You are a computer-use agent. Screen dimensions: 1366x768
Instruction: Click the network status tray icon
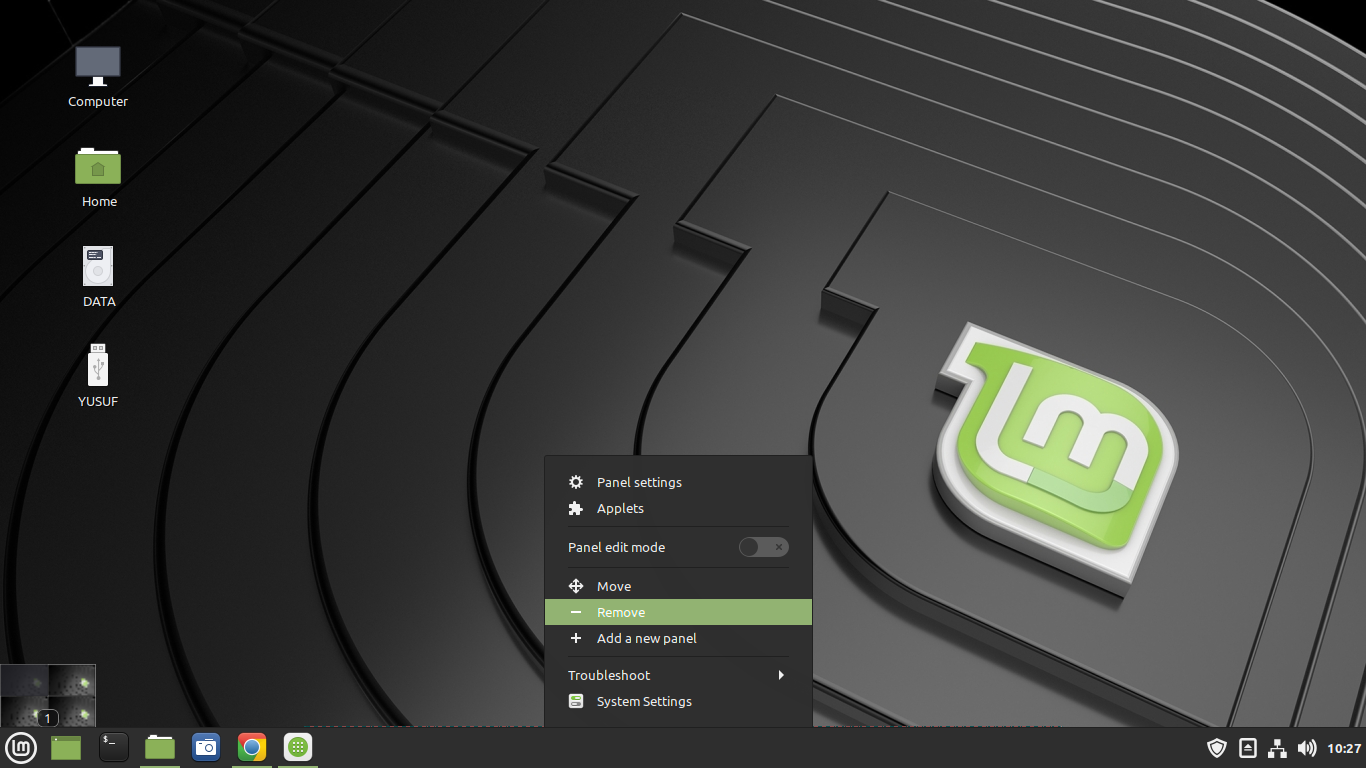pyautogui.click(x=1277, y=748)
